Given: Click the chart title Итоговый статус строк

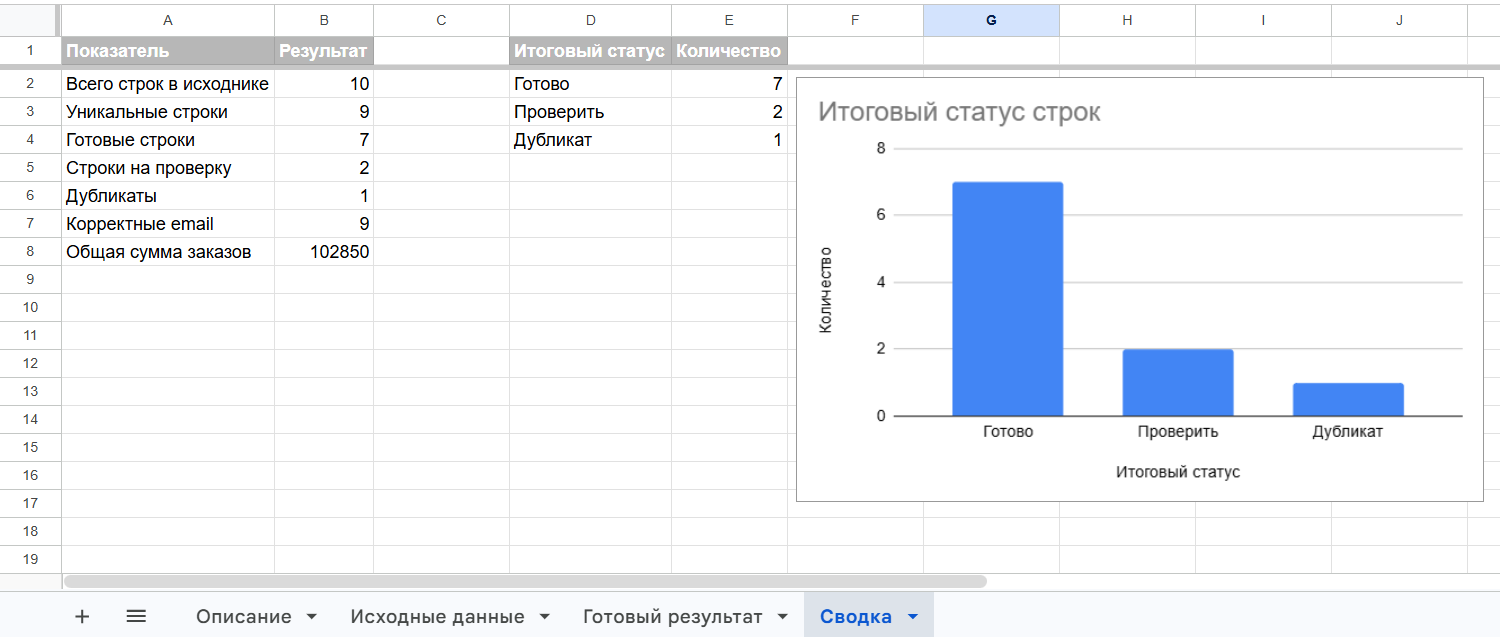Looking at the screenshot, I should [959, 112].
